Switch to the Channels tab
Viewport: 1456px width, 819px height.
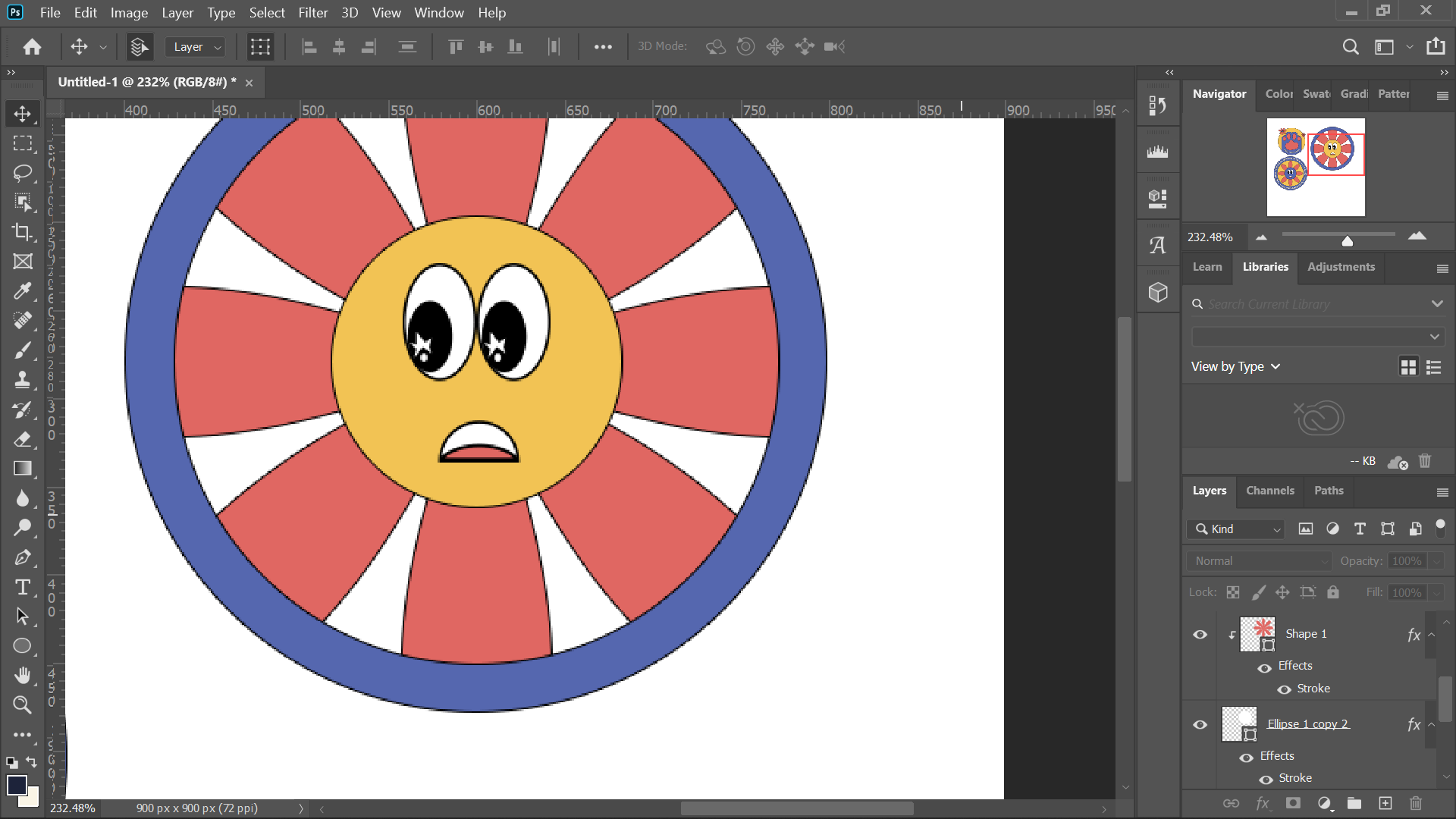click(1269, 491)
